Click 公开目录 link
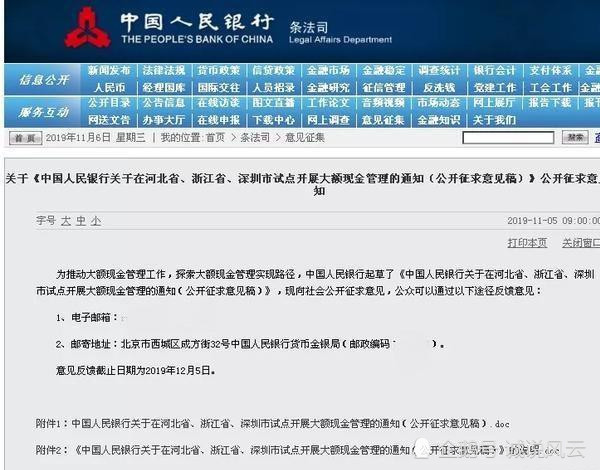Image resolution: width=600 pixels, height=470 pixels. click(109, 103)
